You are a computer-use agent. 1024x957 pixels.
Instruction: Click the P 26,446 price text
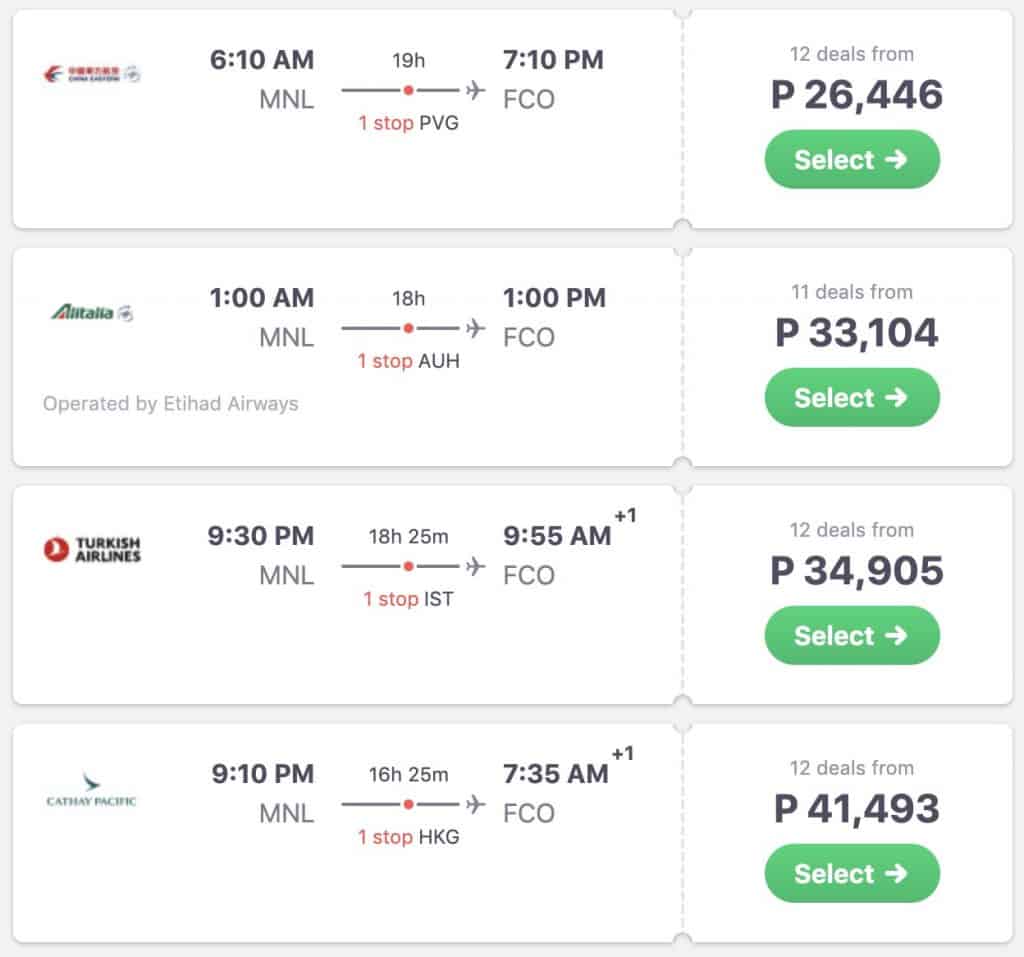point(857,95)
